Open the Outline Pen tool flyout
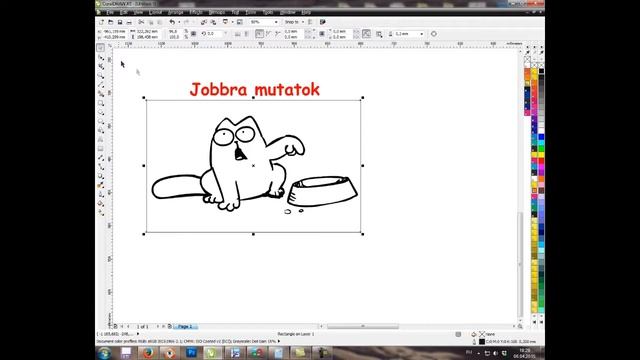The image size is (640, 360). tap(101, 194)
